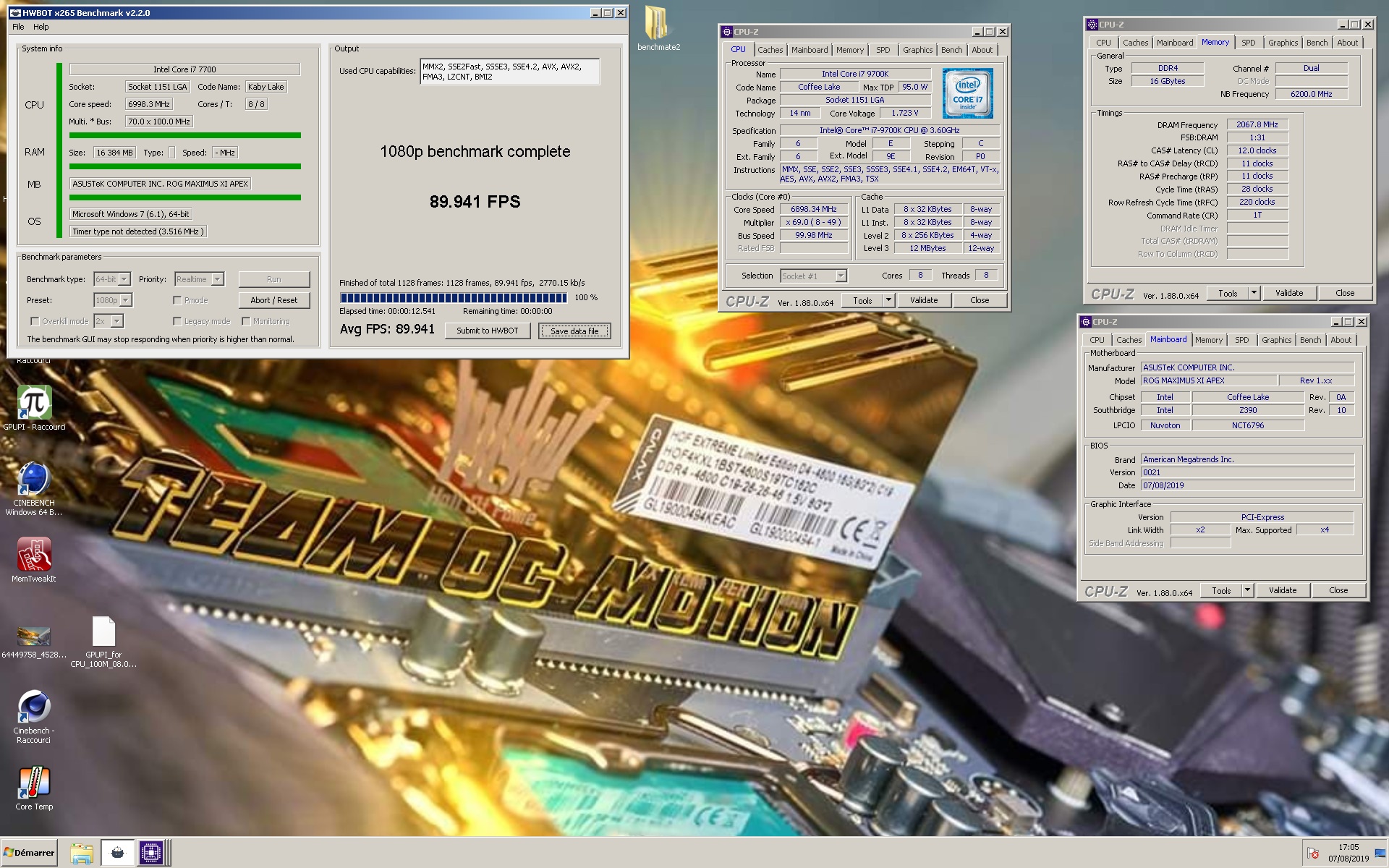
Task: Launch the GPUPI shortcut icon
Action: (x=34, y=404)
